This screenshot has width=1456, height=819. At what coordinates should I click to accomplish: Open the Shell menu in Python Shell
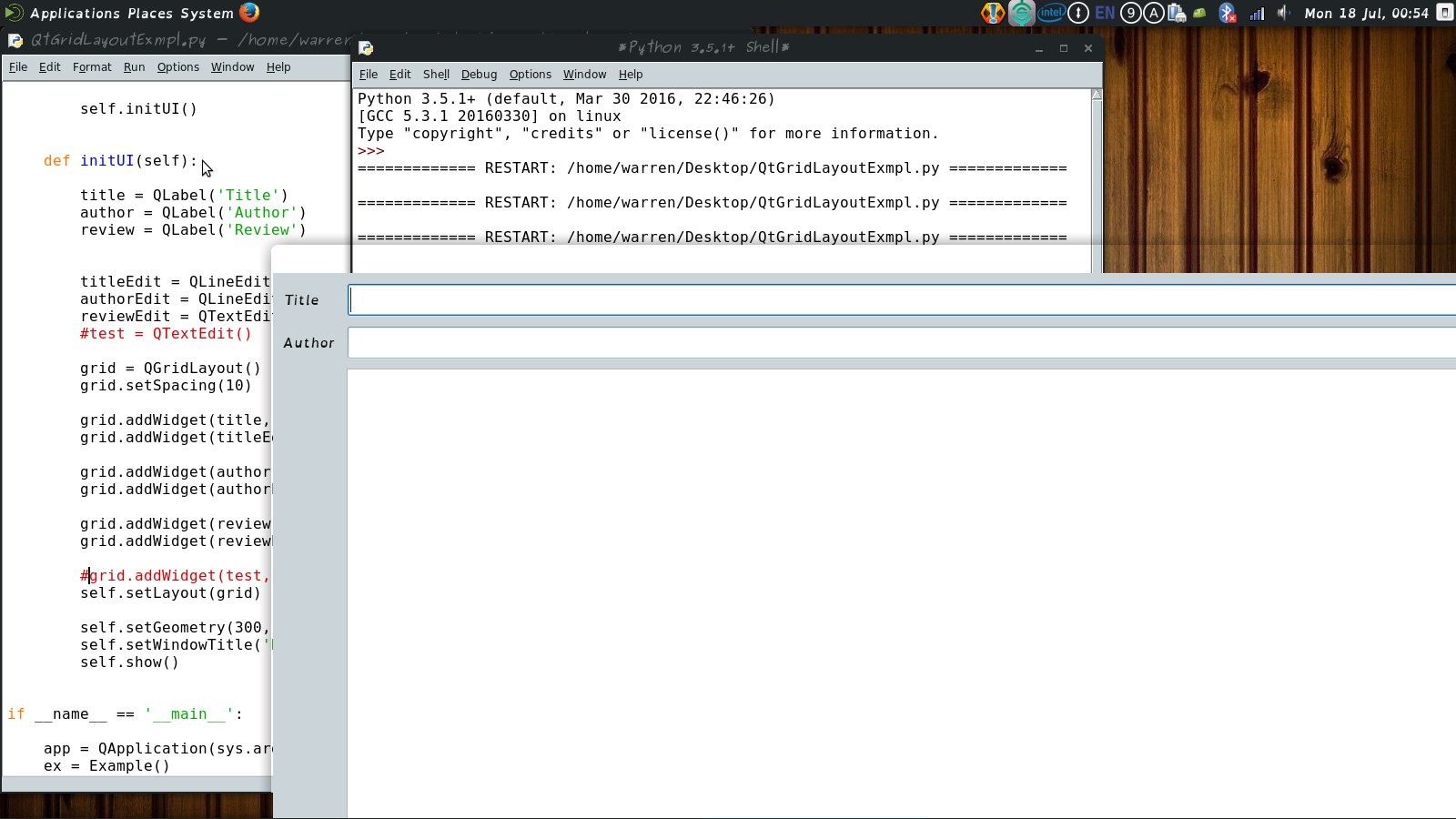point(436,75)
